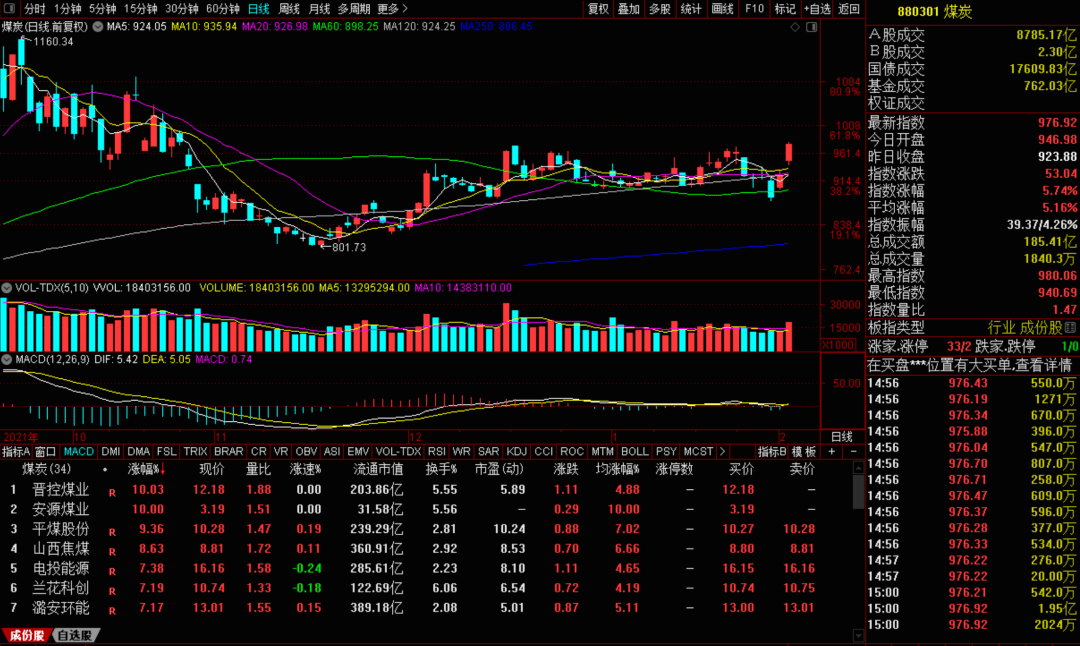Select the VOL-TDX indicator tab
This screenshot has height=646, width=1080.
click(398, 452)
